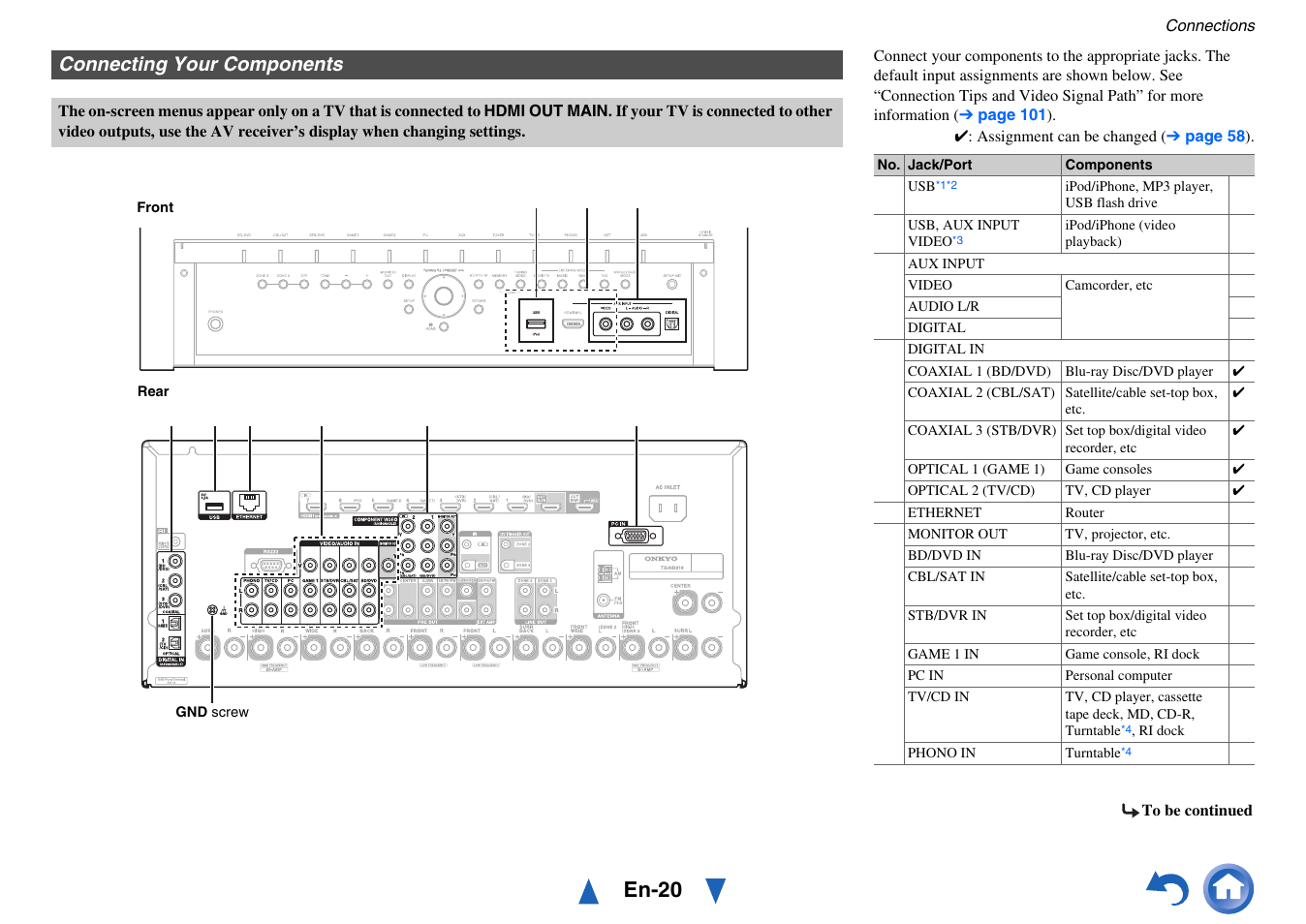Click the Components column header
The width and height of the screenshot is (1306, 924).
point(1145,165)
